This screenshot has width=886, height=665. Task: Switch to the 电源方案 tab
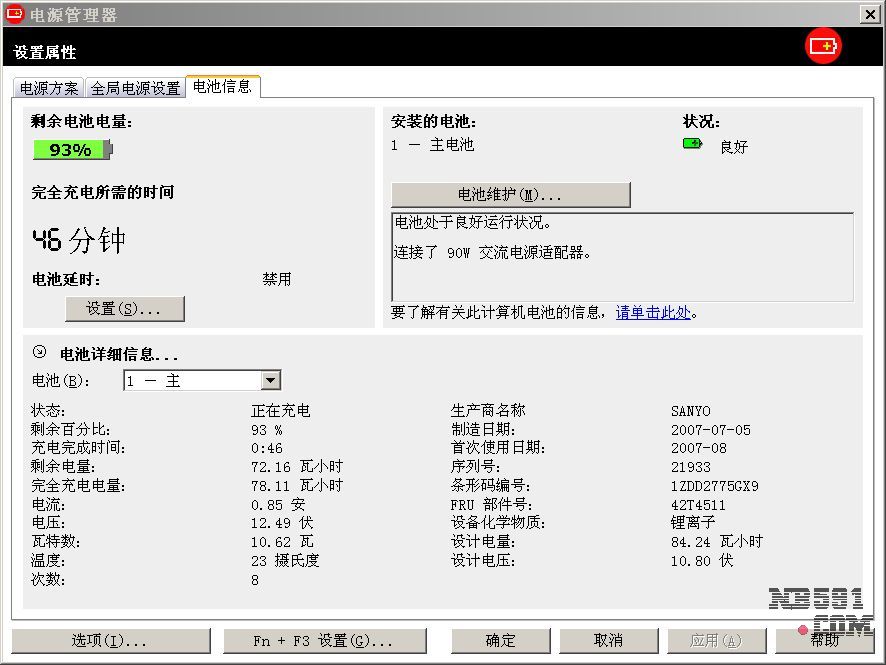point(49,88)
